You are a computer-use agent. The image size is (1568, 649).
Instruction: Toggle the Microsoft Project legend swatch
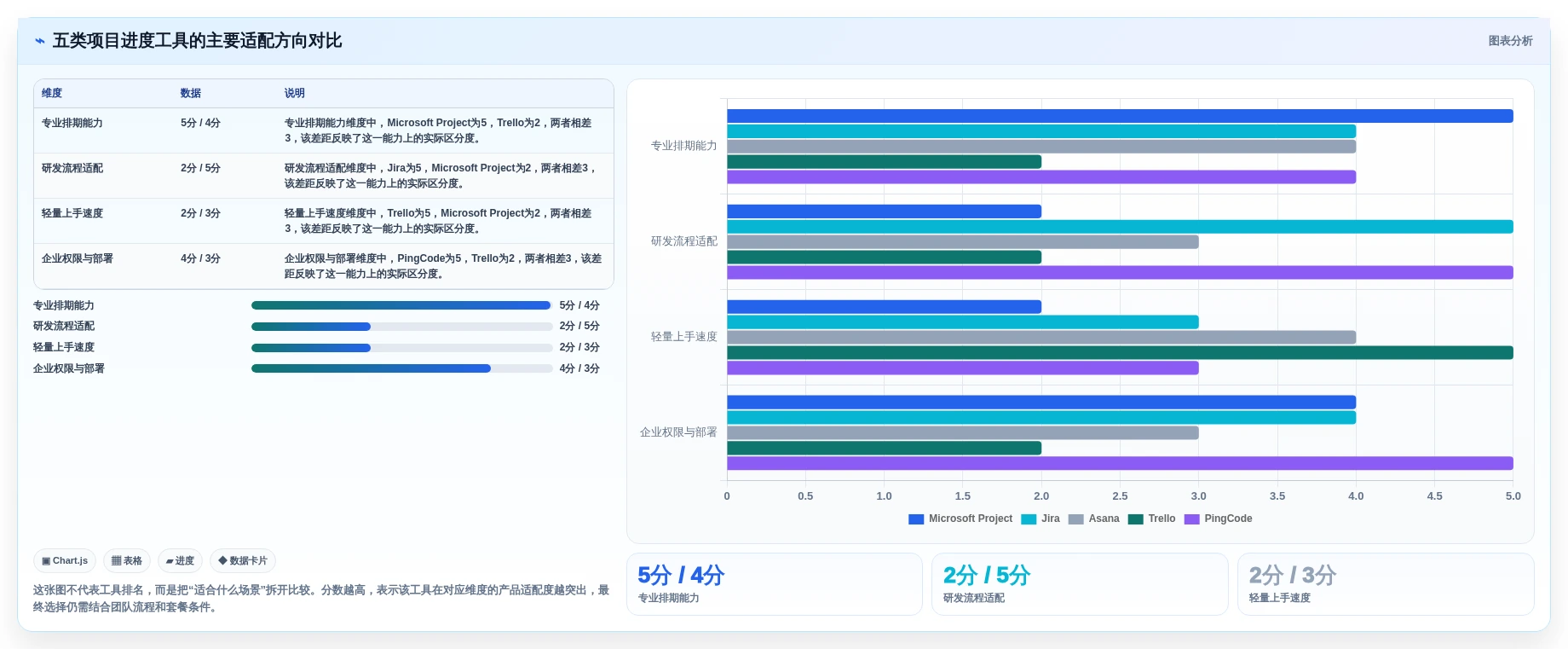tap(916, 519)
